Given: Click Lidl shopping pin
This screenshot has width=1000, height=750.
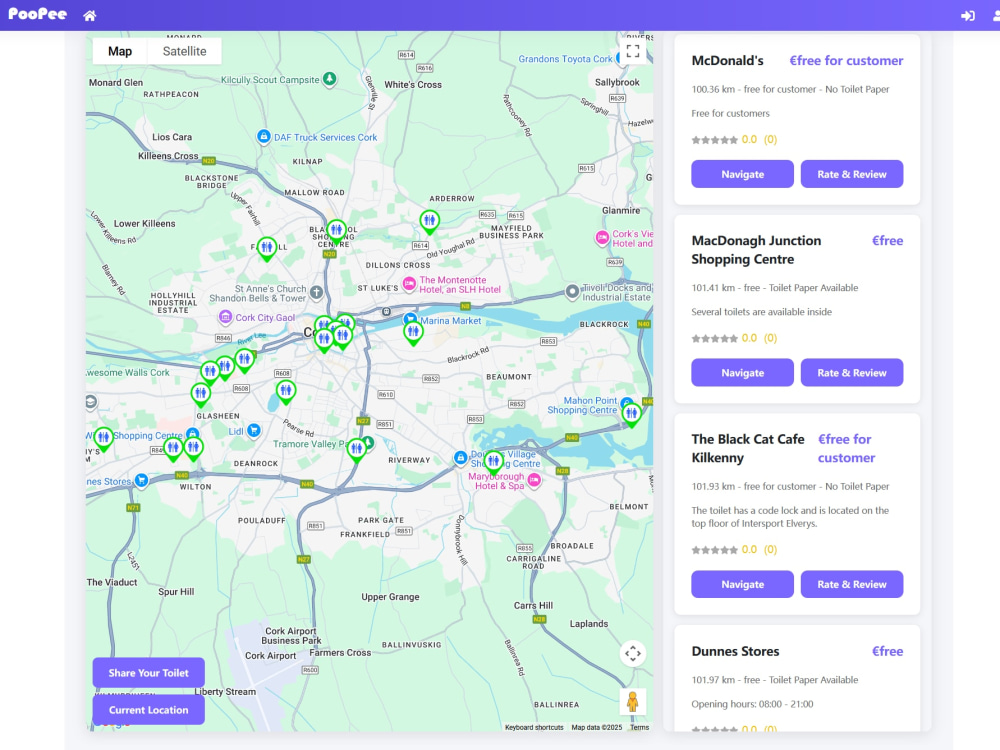Looking at the screenshot, I should click(x=254, y=430).
